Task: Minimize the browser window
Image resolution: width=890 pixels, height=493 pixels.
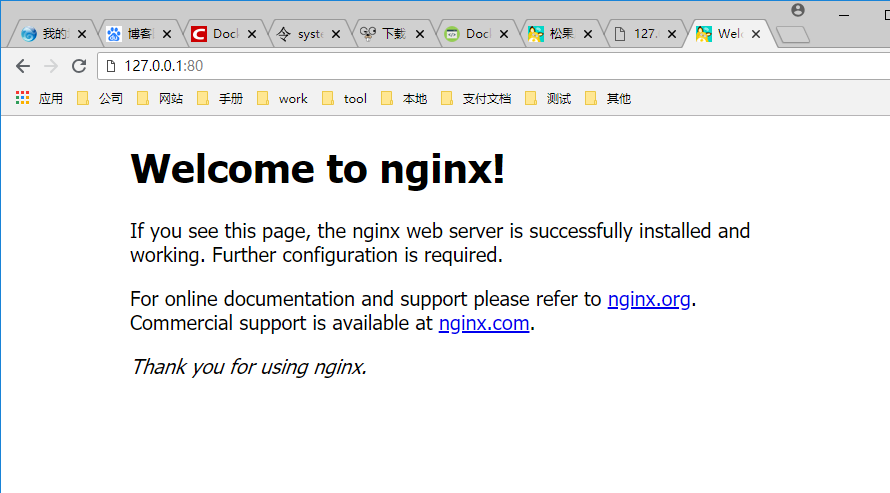Action: point(844,15)
